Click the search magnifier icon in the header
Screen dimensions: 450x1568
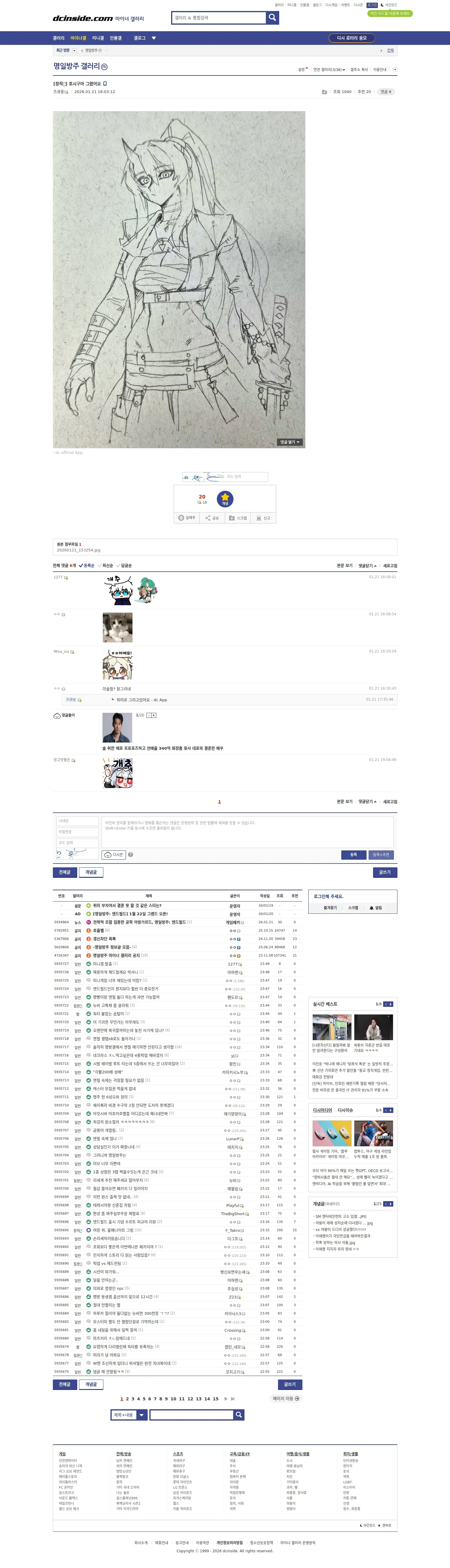[272, 18]
